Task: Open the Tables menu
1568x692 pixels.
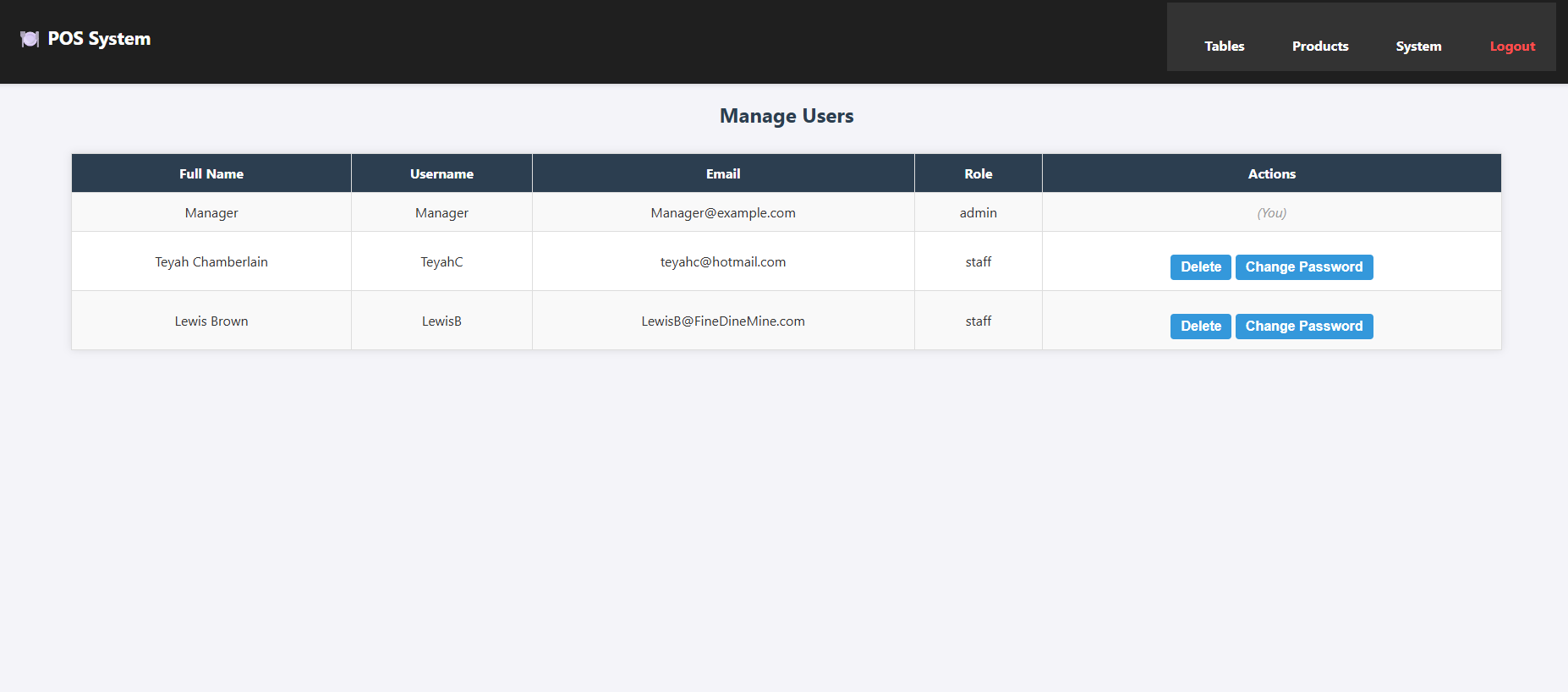Action: (1224, 47)
